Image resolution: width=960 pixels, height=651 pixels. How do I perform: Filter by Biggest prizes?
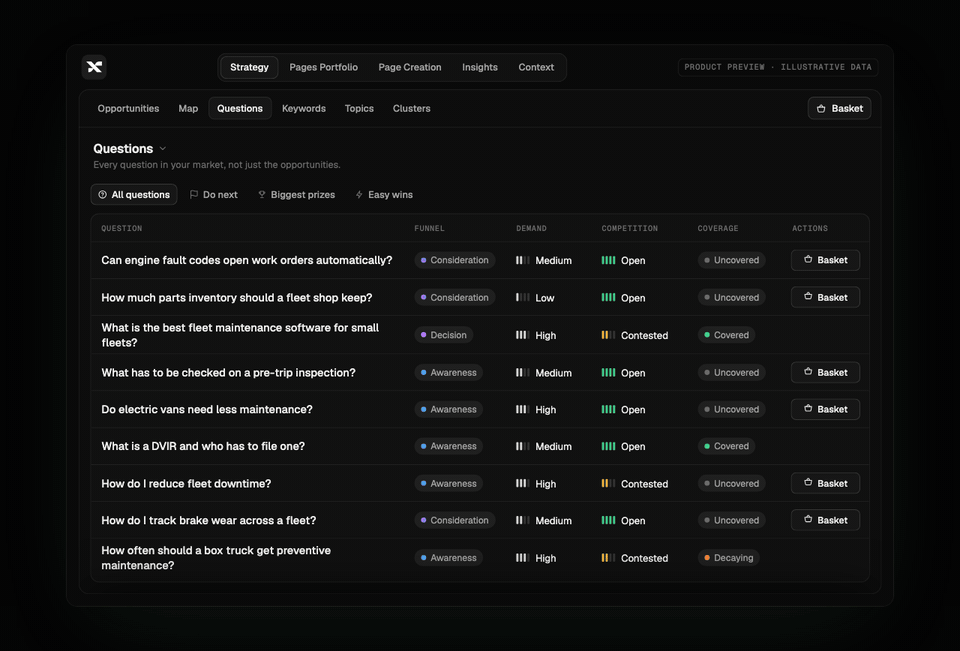coord(296,195)
